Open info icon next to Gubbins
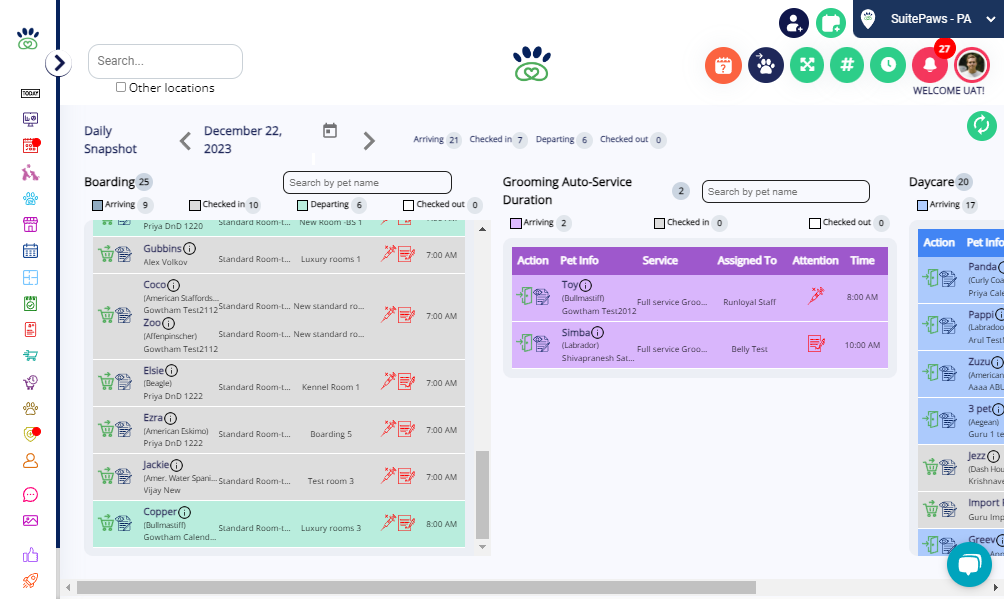The height and width of the screenshot is (599, 1004). tap(190, 249)
